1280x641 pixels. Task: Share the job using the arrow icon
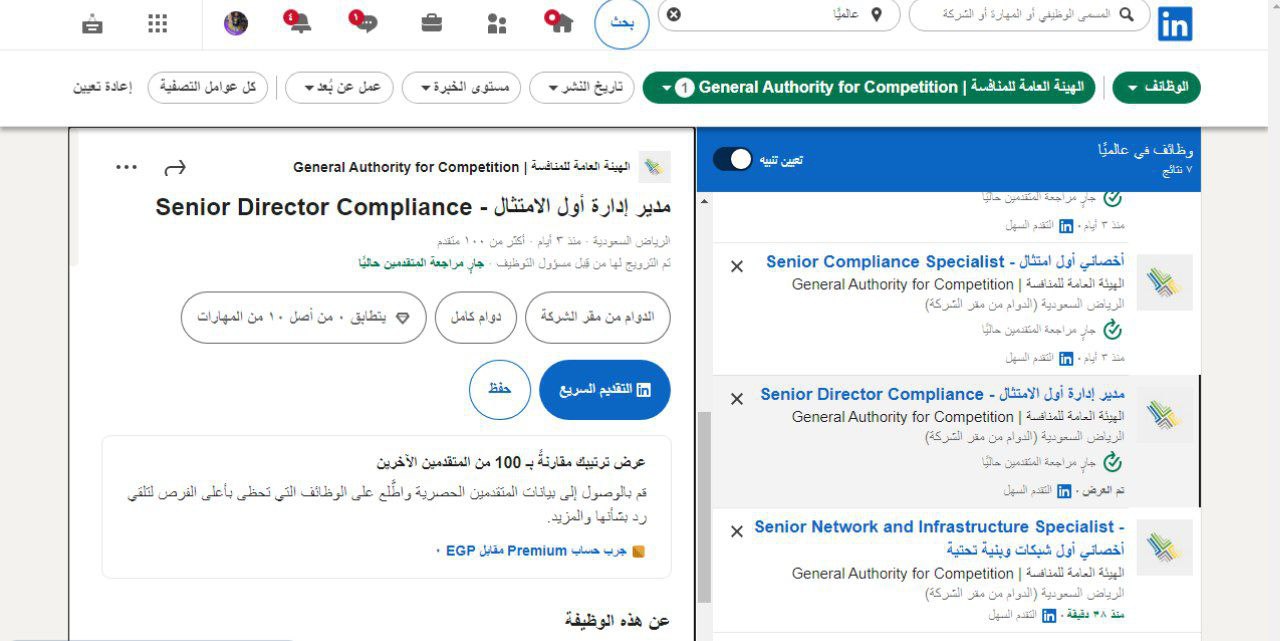pyautogui.click(x=176, y=167)
